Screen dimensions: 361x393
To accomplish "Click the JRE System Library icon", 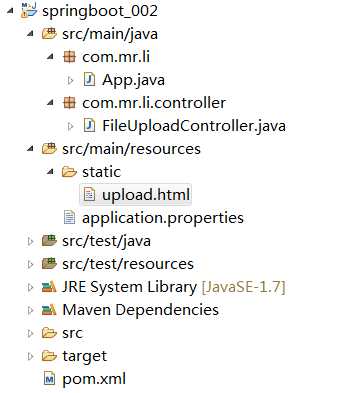I will [x=49, y=287].
